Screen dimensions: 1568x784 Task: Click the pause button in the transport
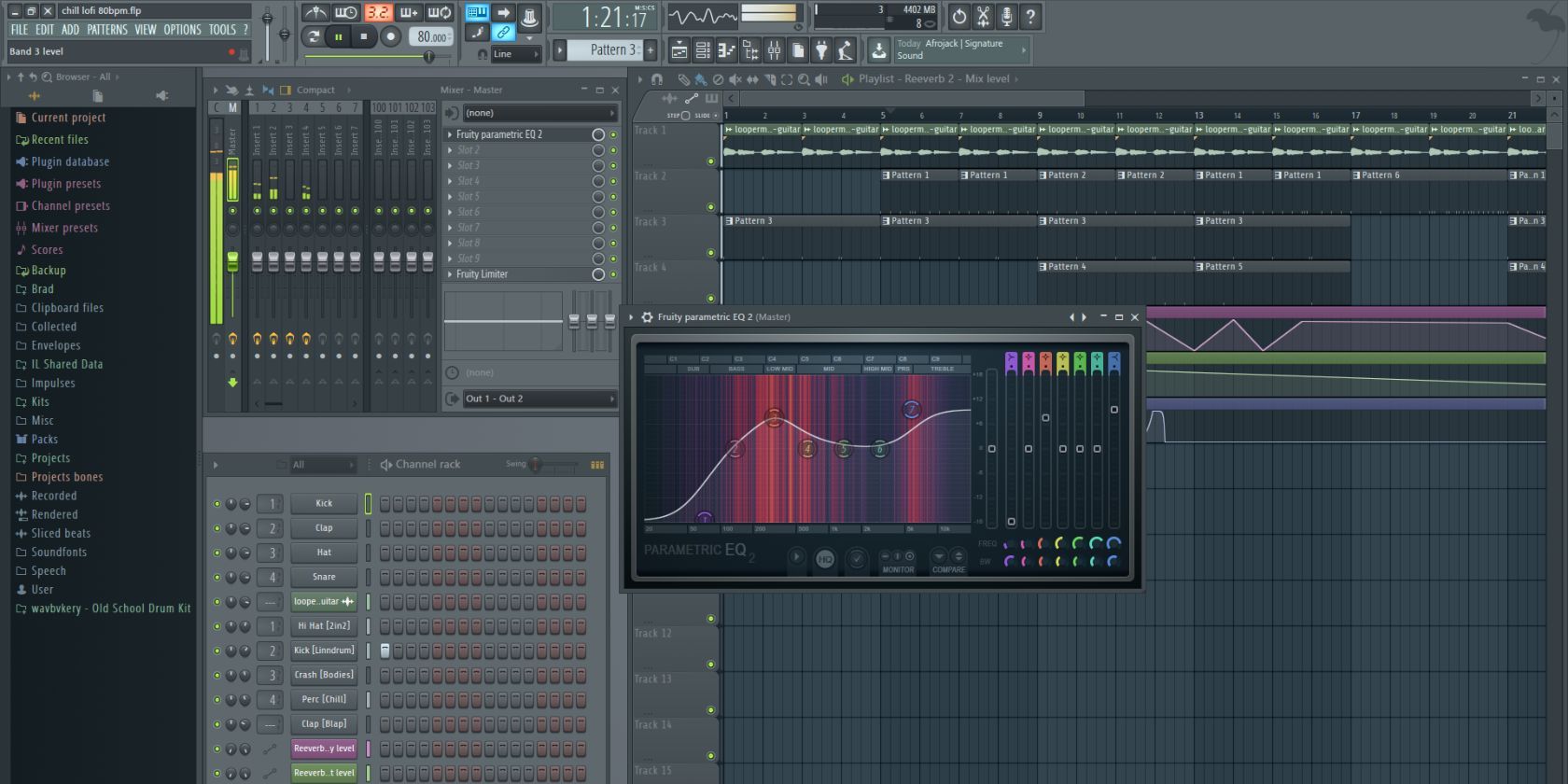coord(338,36)
